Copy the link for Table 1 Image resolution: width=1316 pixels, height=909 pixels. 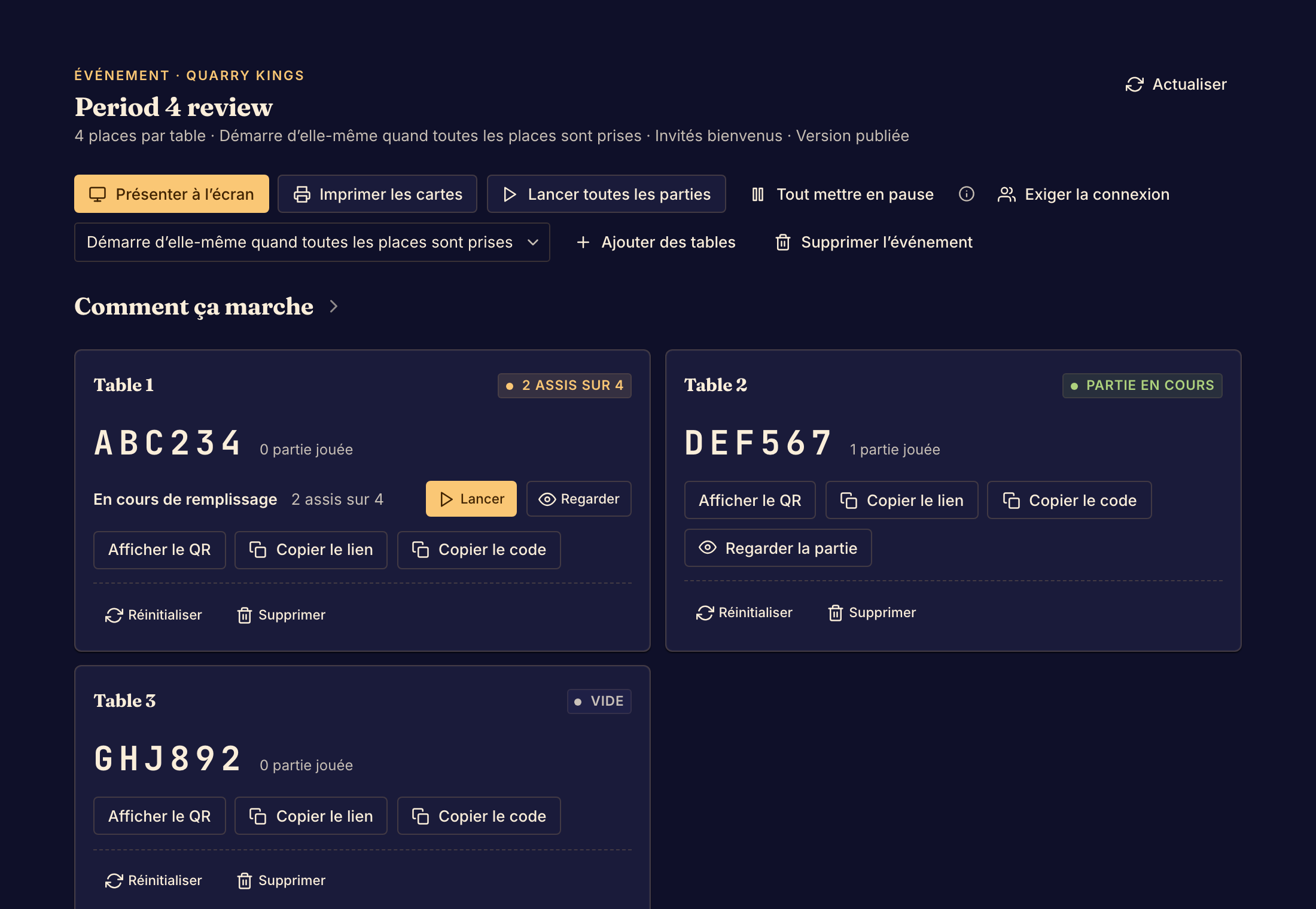[x=311, y=550]
